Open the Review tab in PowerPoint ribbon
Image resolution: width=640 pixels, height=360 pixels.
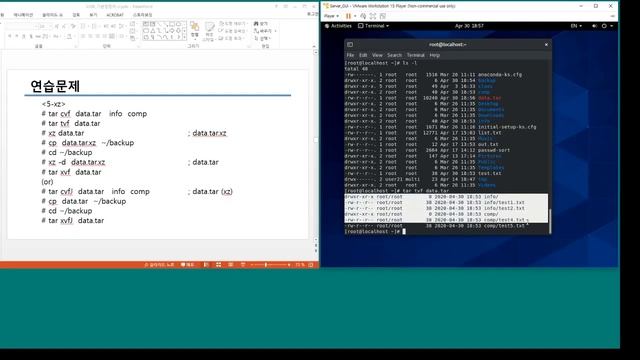[76, 15]
